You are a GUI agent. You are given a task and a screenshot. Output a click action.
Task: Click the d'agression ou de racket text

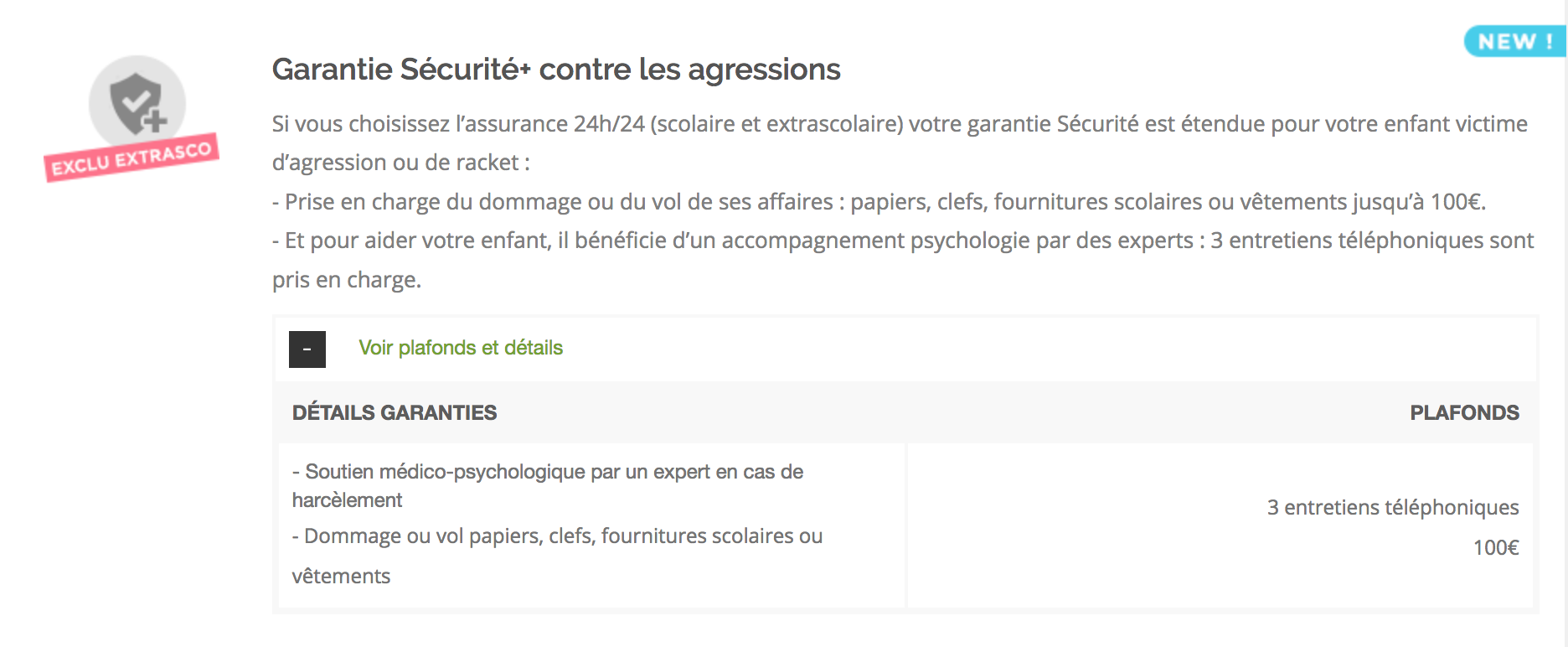401,163
